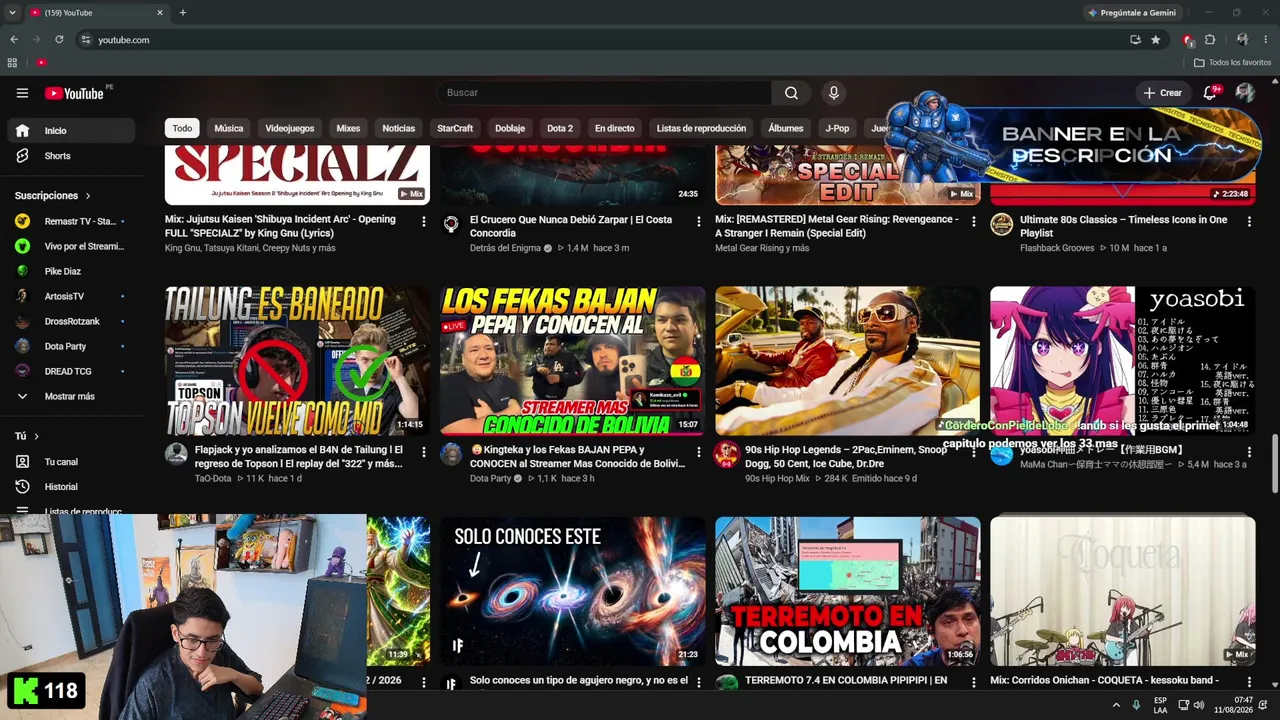Open 90s Hip Hop Mix channel avatar
1280x720 pixels.
pyautogui.click(x=726, y=454)
